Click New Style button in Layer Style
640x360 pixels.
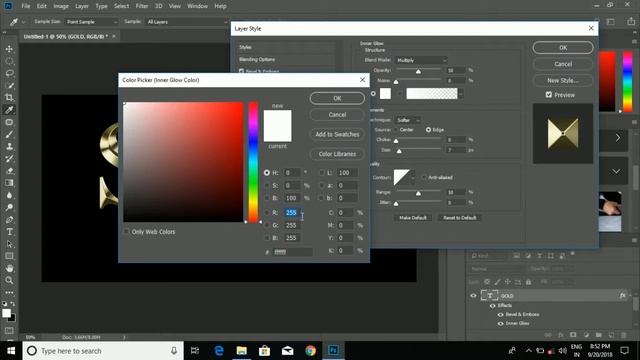tap(563, 80)
